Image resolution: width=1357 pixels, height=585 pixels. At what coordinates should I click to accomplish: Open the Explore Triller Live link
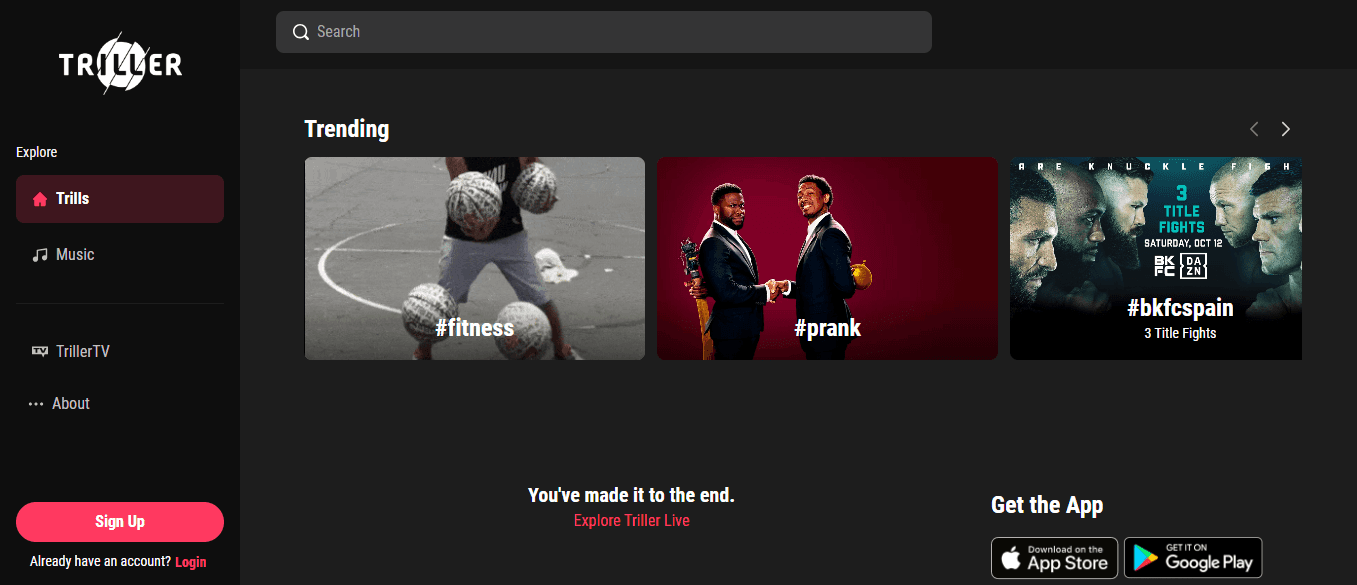tap(632, 520)
